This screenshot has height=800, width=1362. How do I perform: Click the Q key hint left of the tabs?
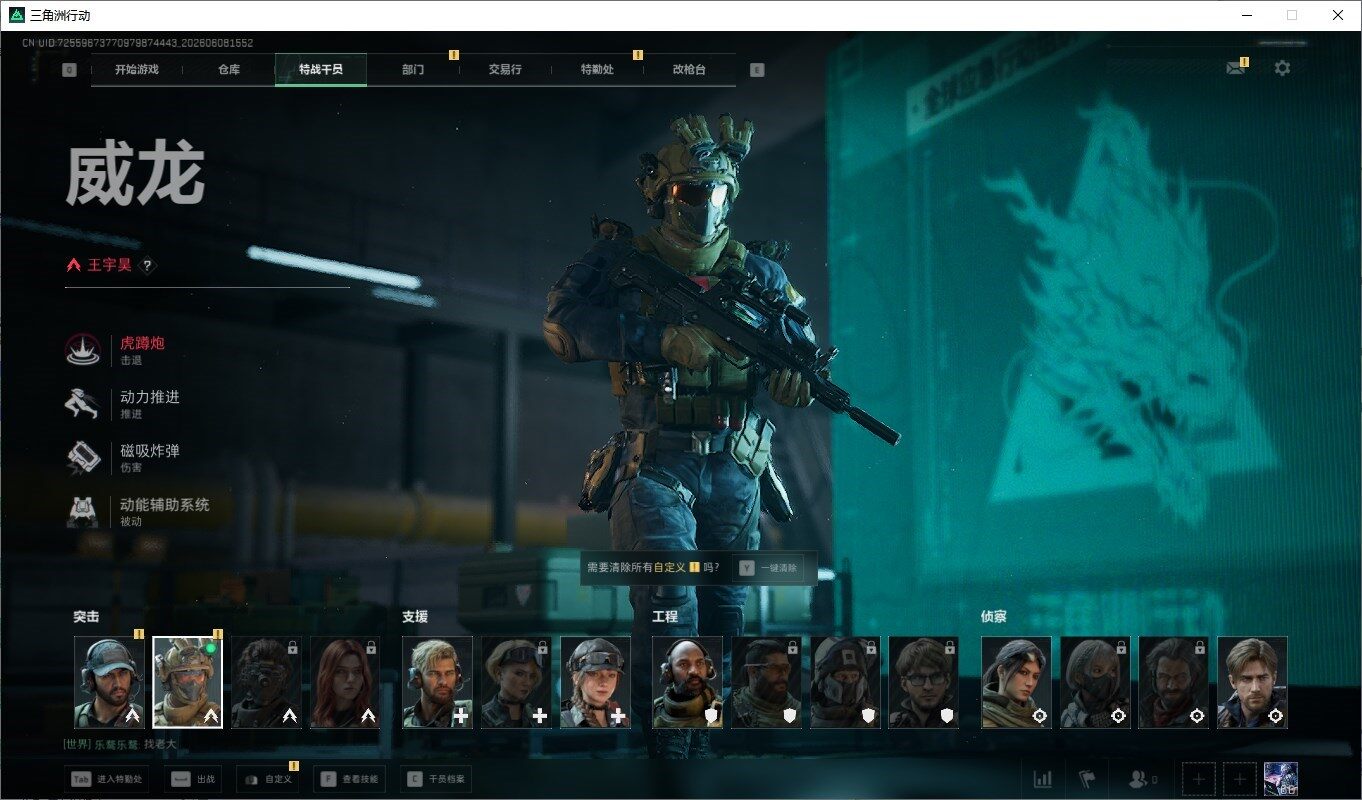pyautogui.click(x=69, y=70)
